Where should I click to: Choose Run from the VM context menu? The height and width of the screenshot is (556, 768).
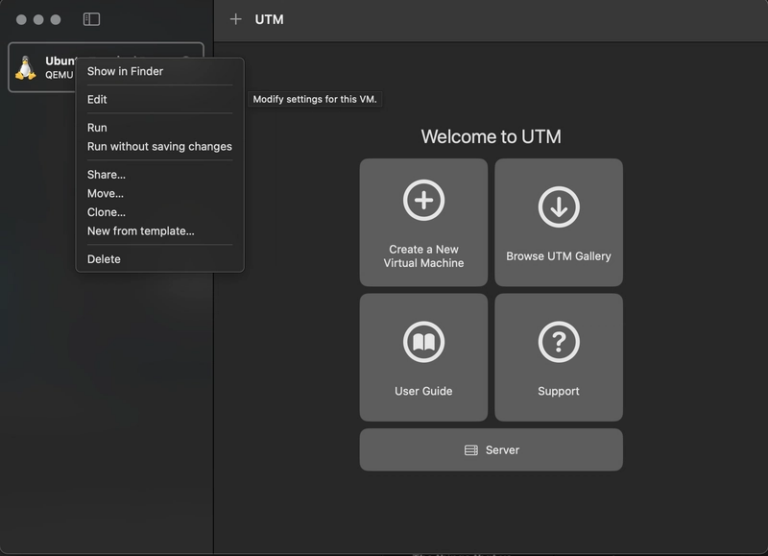(160, 128)
